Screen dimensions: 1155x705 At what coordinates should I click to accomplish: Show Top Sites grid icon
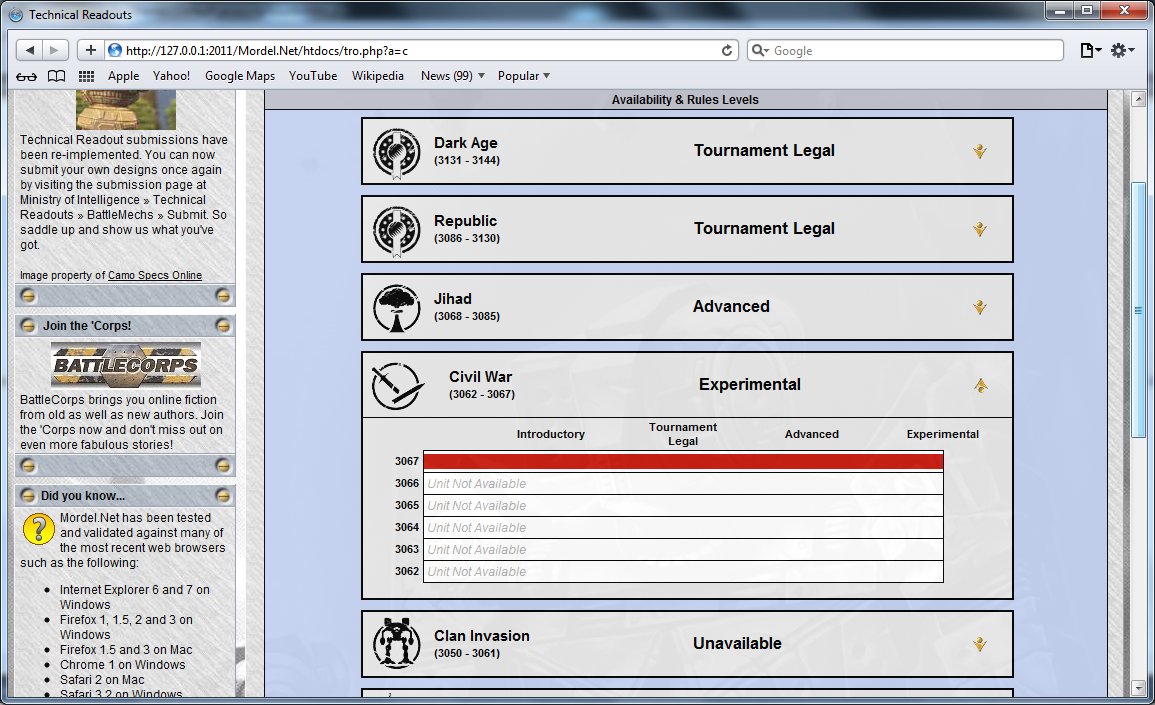86,76
